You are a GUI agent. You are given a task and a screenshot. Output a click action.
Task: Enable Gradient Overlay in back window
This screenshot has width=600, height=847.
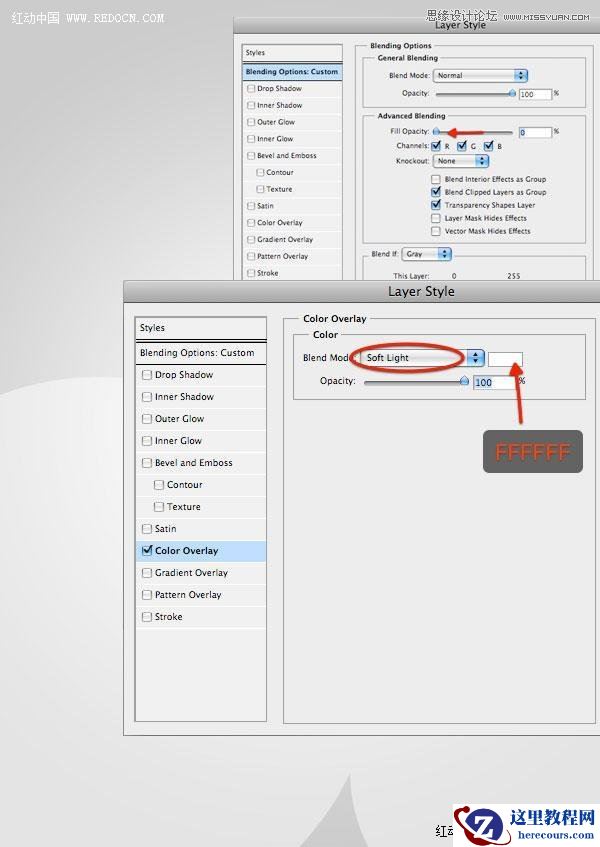tap(251, 239)
